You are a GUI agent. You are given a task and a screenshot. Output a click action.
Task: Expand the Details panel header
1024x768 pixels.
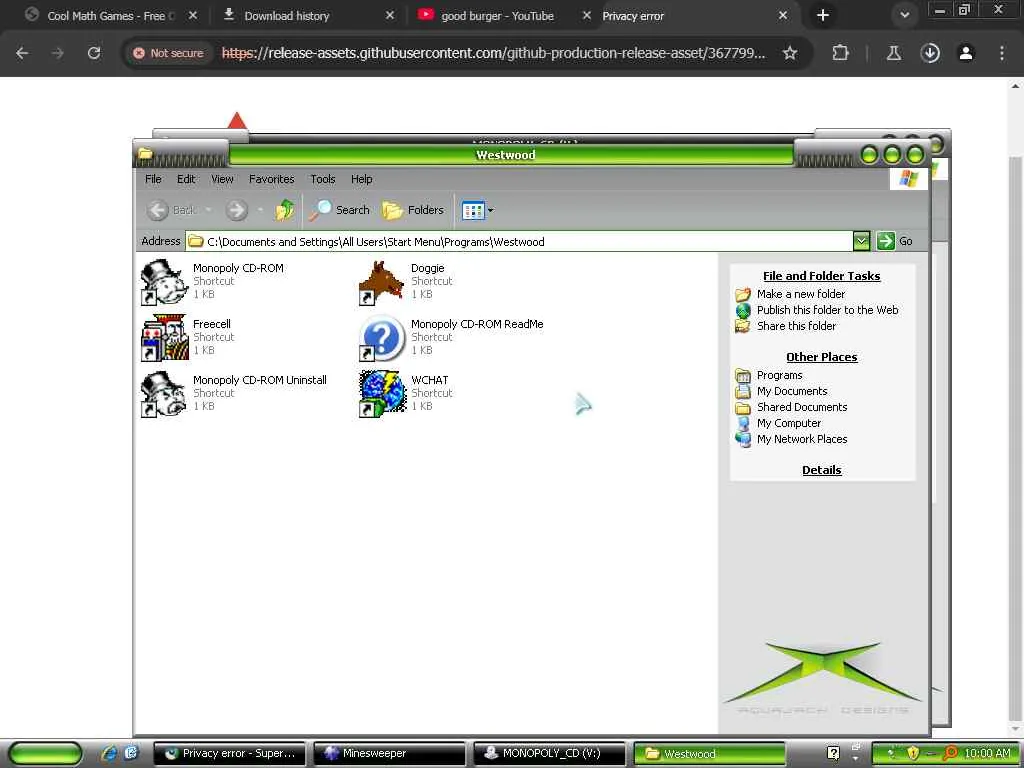pyautogui.click(x=822, y=470)
